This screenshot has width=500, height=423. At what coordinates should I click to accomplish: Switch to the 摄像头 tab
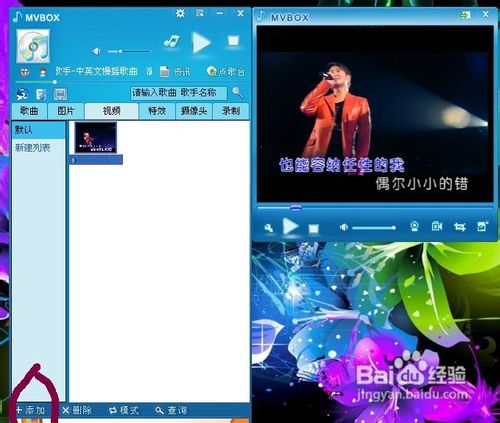[x=194, y=111]
